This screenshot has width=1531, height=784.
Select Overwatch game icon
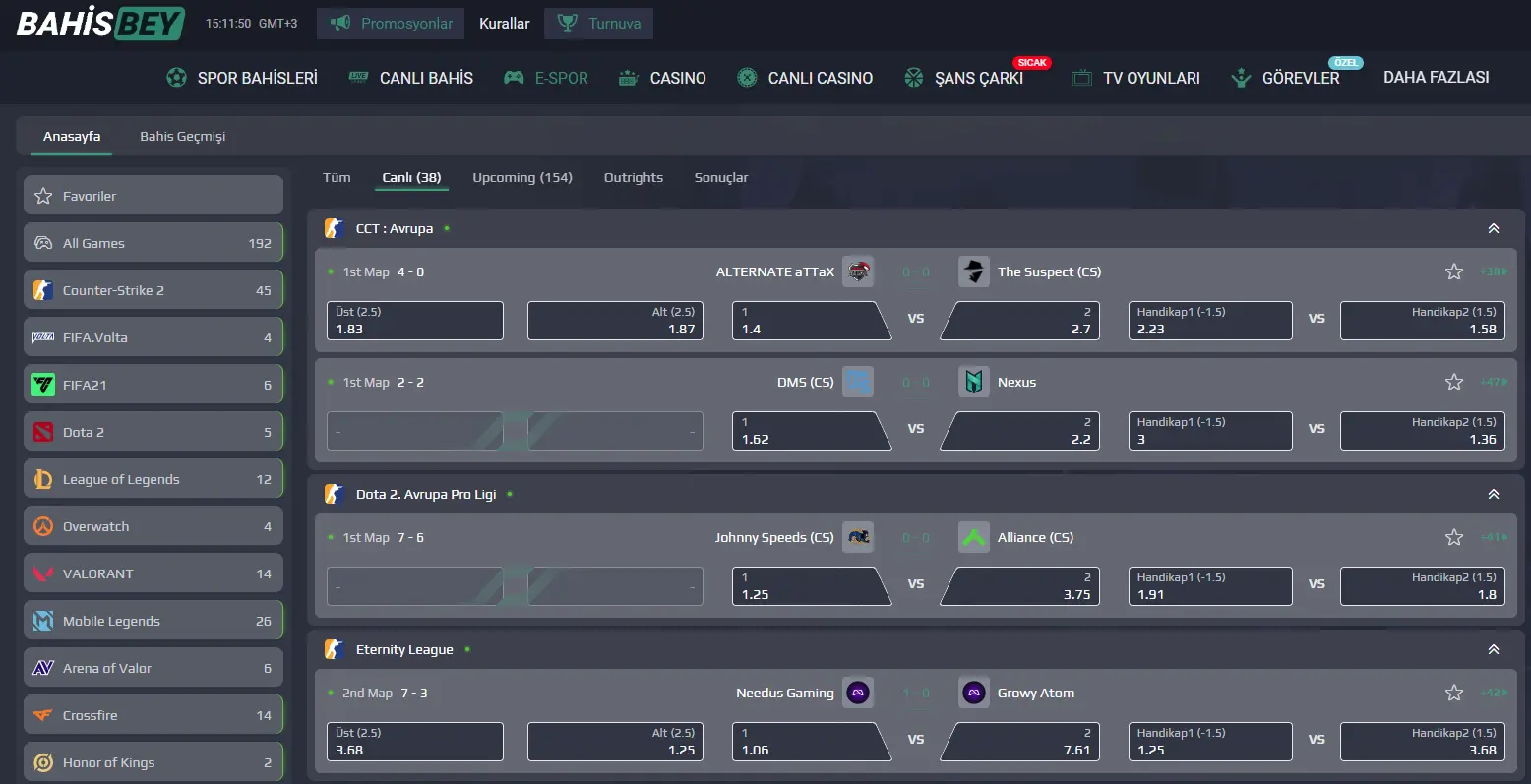pyautogui.click(x=43, y=526)
